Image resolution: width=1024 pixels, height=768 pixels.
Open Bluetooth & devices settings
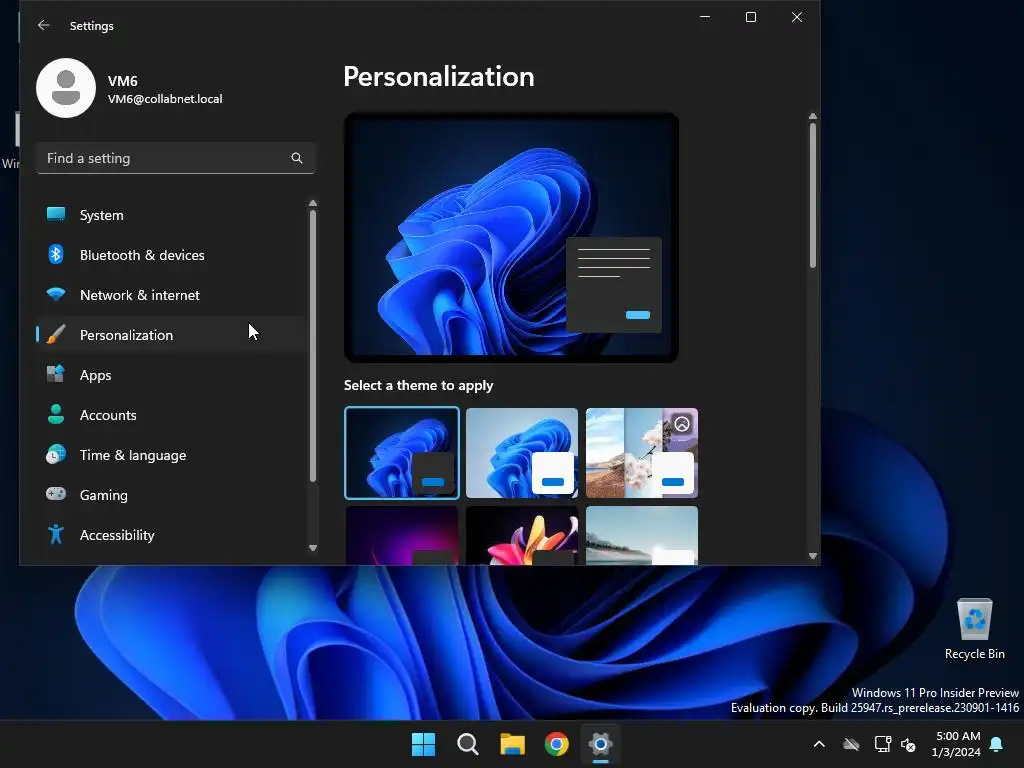(171, 255)
